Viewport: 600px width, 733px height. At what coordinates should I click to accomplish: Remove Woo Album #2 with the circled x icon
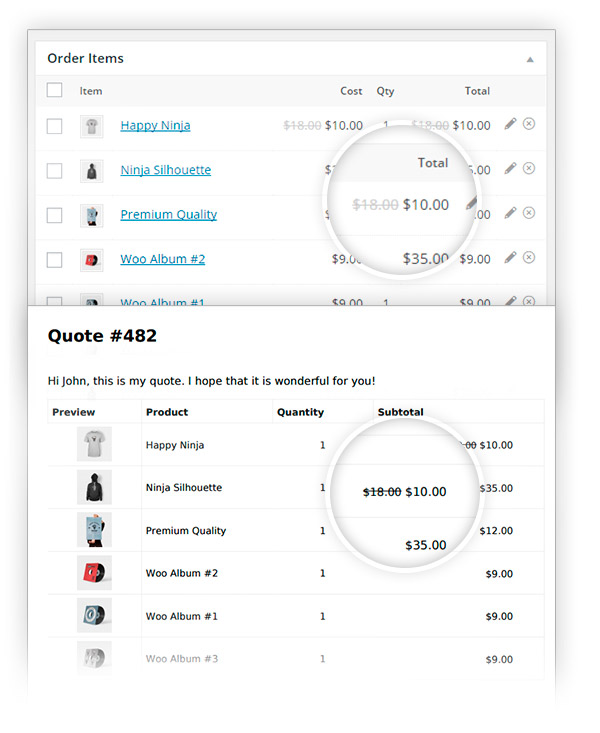coord(529,257)
